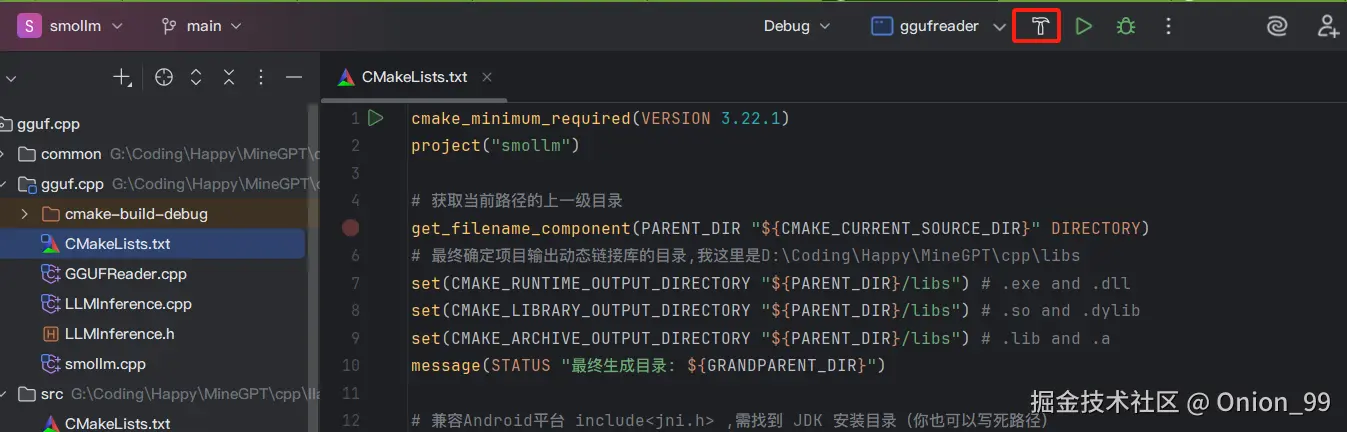Expand the cmake-build-debug folder
Screen dimensions: 1347x432
coord(24,214)
